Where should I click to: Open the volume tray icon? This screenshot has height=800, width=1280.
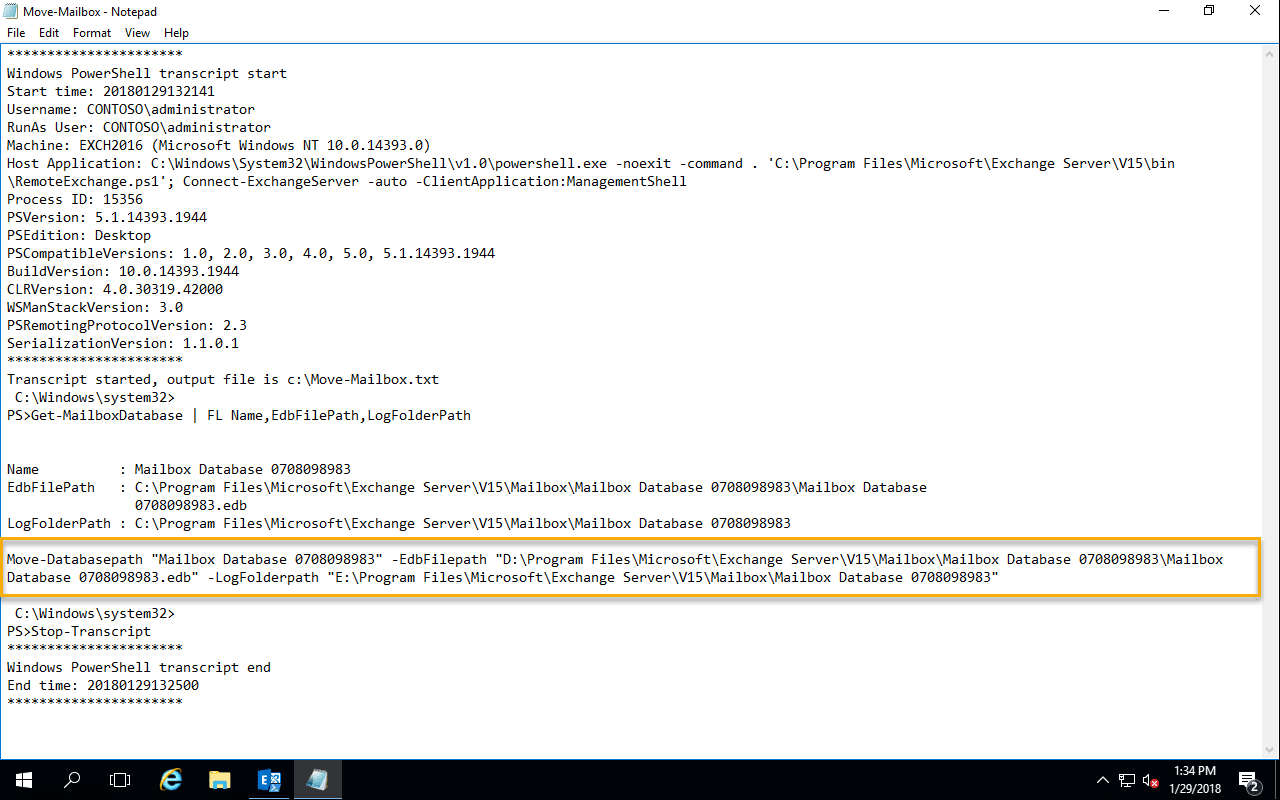pos(1151,780)
